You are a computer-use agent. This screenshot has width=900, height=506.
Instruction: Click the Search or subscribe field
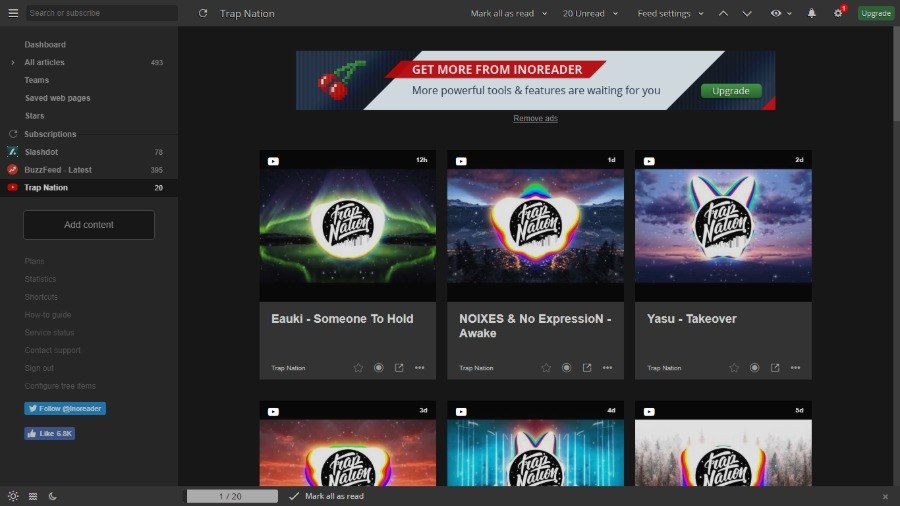100,13
